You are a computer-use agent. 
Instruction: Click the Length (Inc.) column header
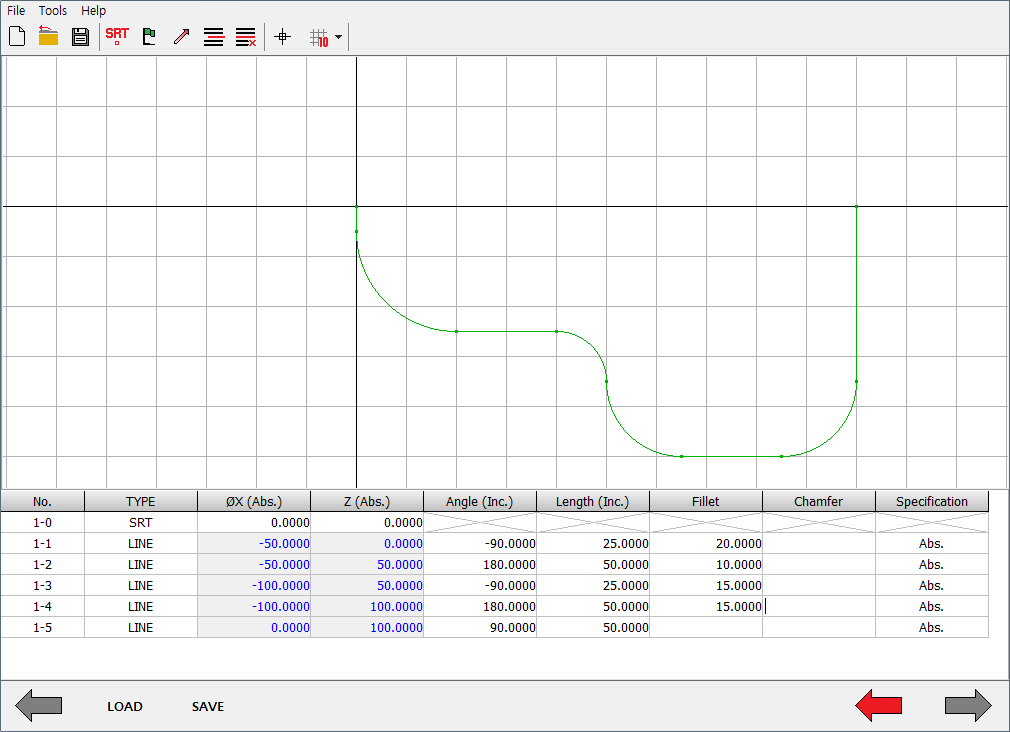click(x=593, y=501)
